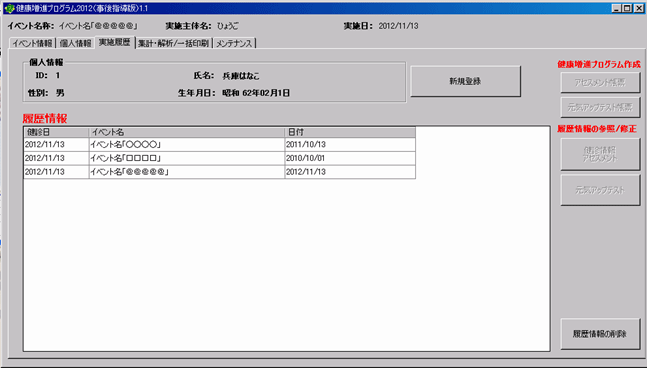The width and height of the screenshot is (647, 368).
Task: Click the red 履歴情報 heading
Action: 45,119
